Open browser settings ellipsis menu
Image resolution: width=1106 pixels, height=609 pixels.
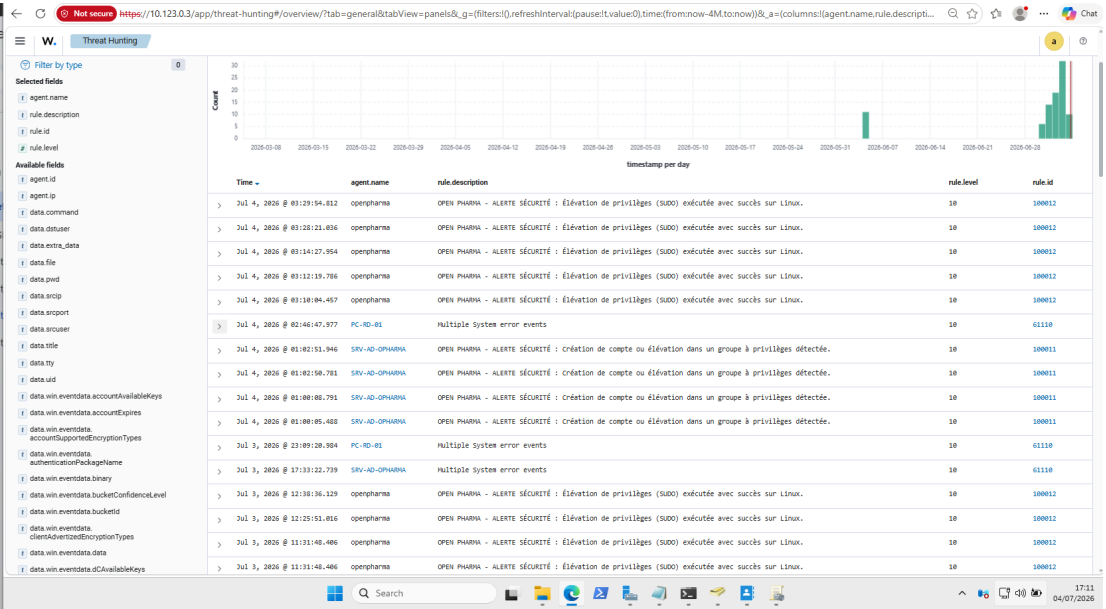click(x=1044, y=13)
